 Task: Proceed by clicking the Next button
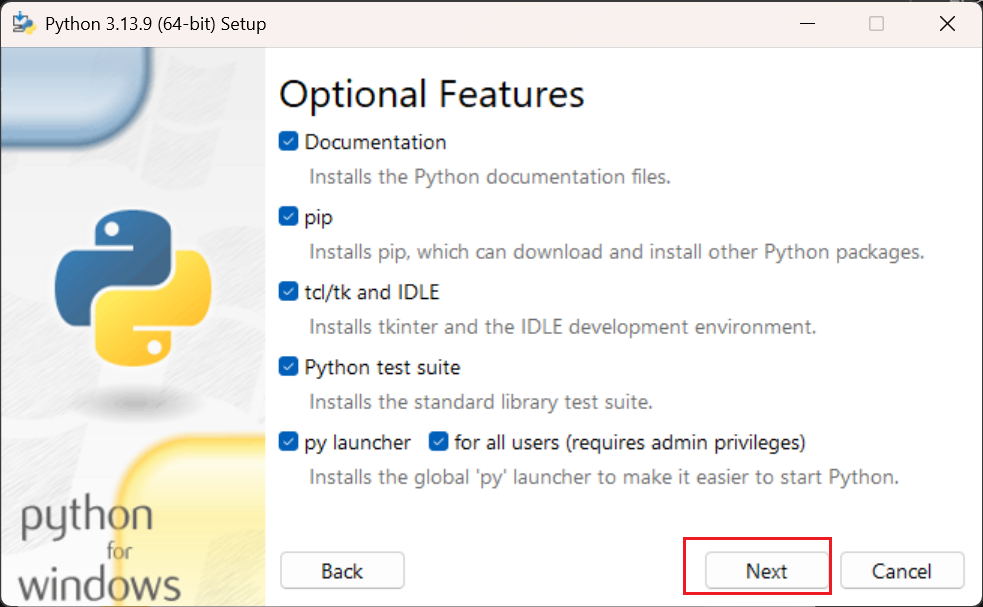pos(767,571)
